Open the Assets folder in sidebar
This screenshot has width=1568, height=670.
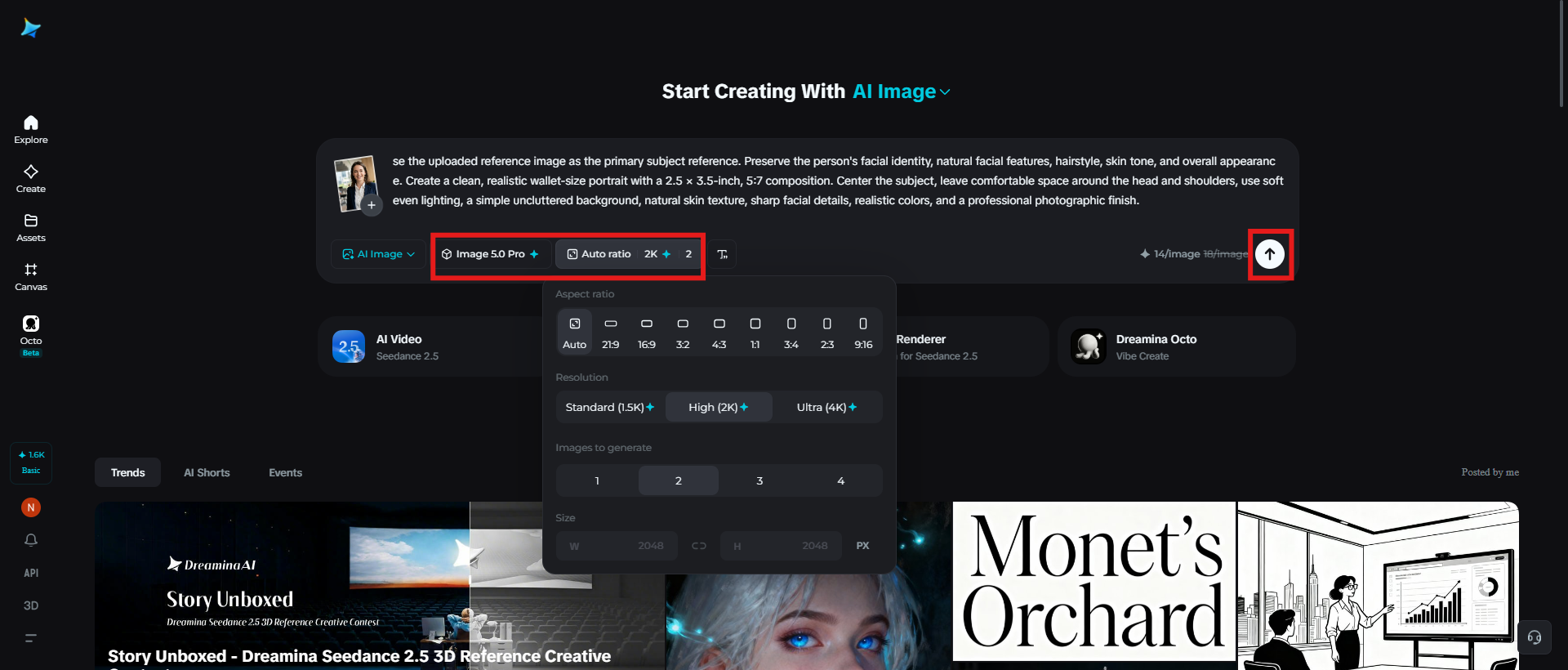[x=31, y=228]
